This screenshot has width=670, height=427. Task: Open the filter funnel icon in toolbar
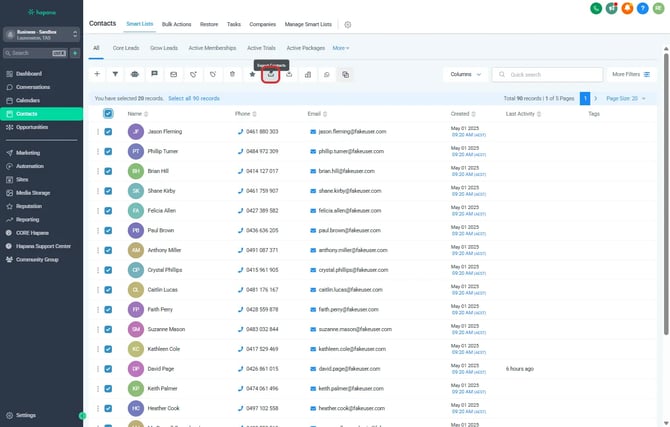(115, 74)
